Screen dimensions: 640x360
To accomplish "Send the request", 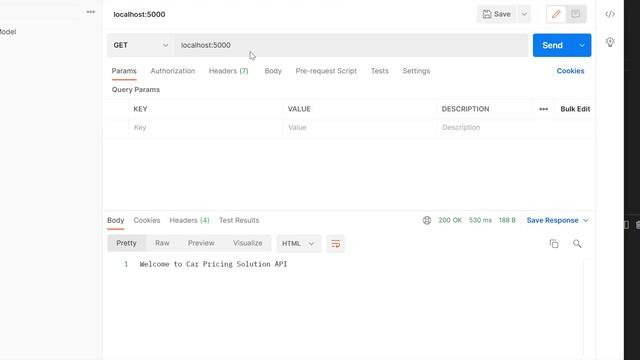I will tap(553, 45).
